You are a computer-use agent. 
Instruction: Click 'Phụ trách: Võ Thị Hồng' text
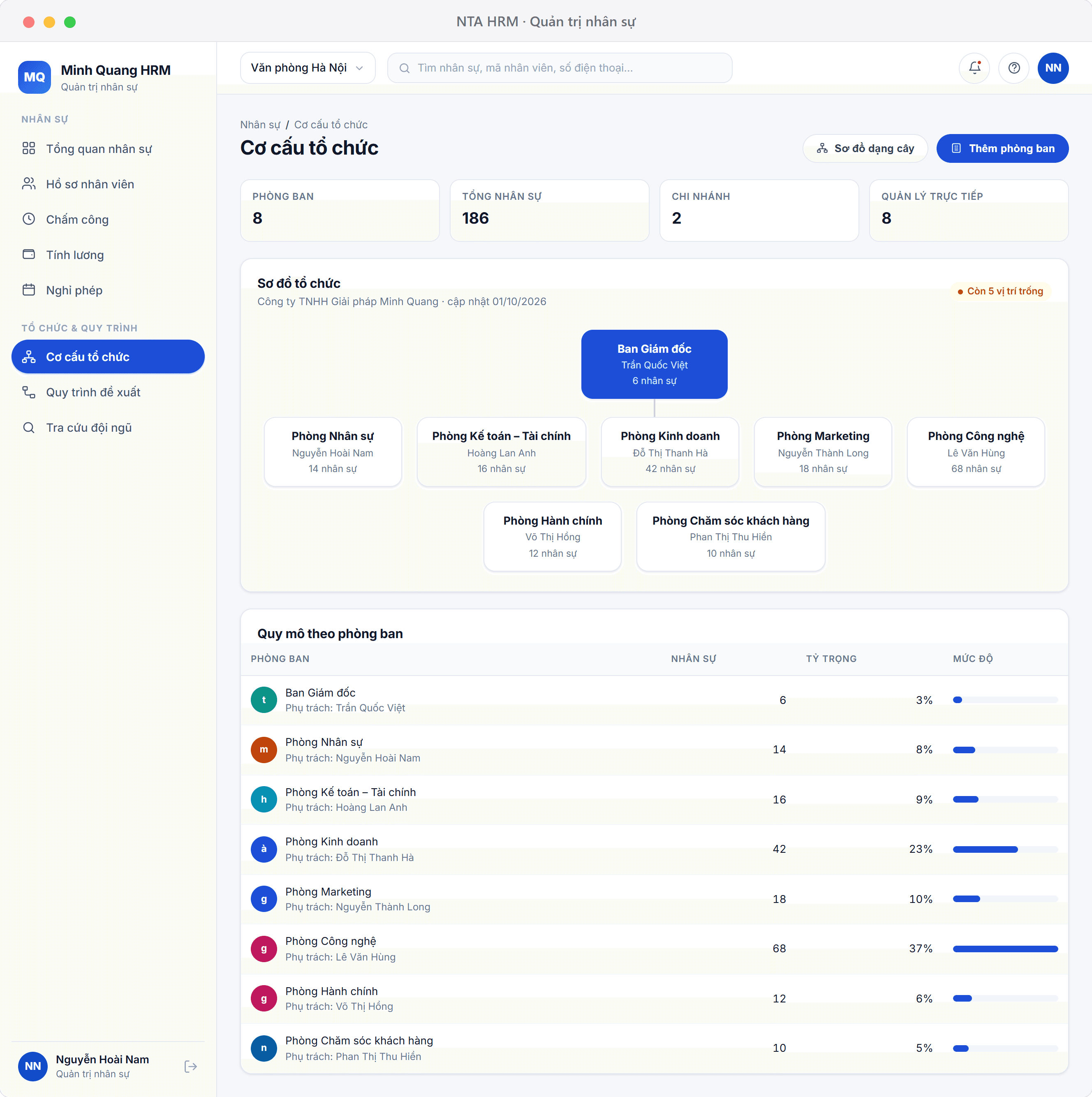click(x=339, y=1006)
